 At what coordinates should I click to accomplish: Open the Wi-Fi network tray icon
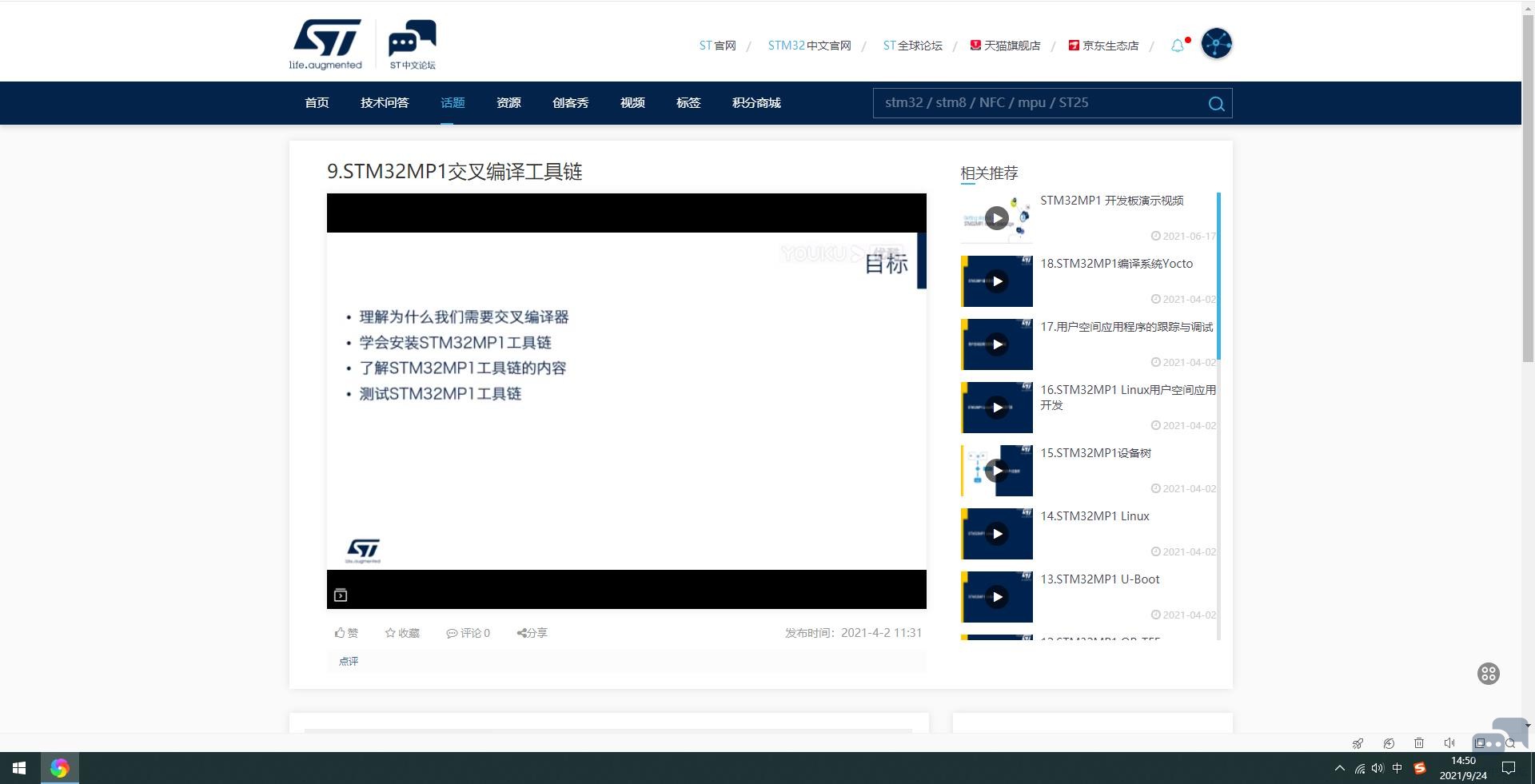(1359, 768)
